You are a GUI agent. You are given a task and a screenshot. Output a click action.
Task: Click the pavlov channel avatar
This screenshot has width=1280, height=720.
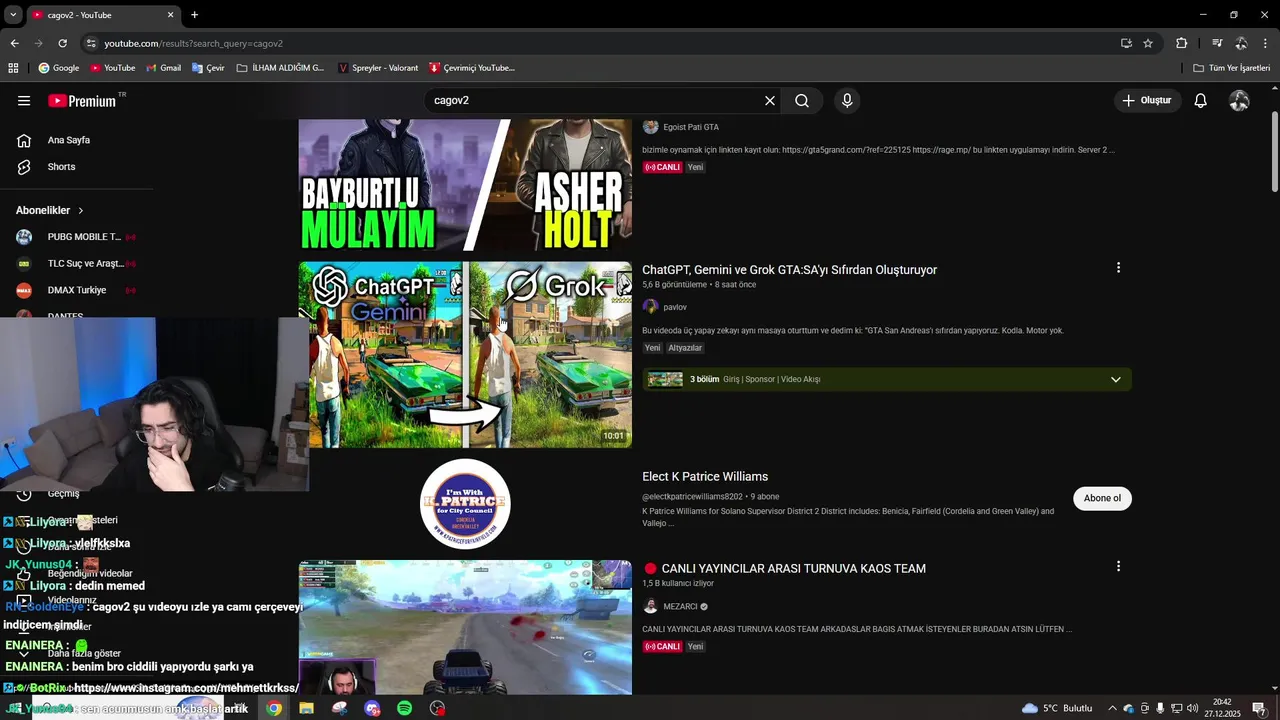click(x=650, y=307)
